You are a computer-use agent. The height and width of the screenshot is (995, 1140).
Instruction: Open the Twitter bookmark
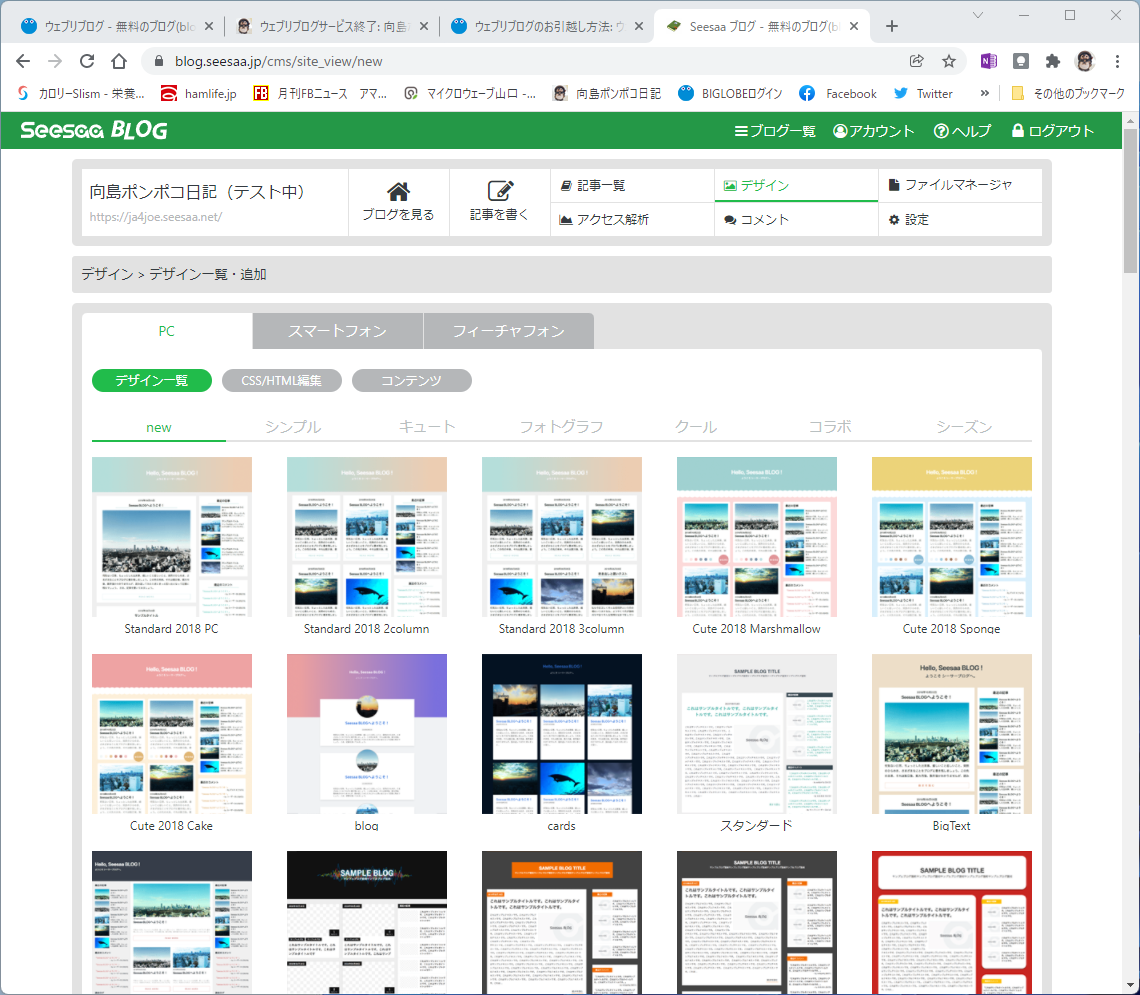[923, 93]
